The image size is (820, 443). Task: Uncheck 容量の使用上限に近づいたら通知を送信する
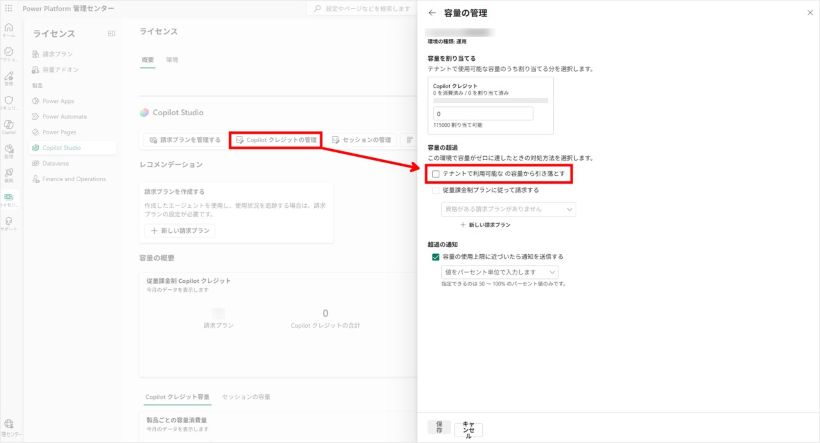pos(436,257)
